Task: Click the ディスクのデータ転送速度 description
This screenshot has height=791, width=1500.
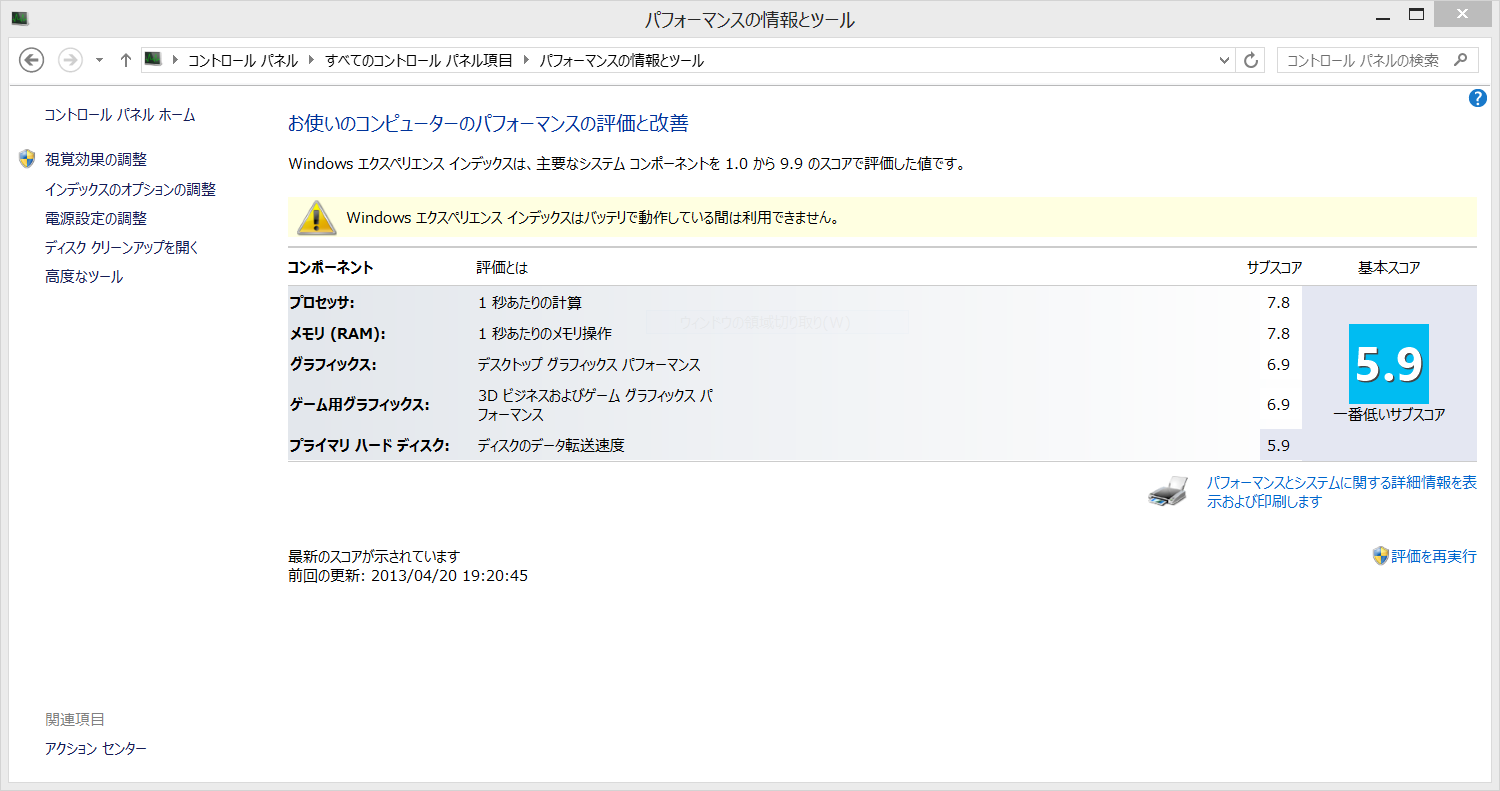Action: pos(551,445)
